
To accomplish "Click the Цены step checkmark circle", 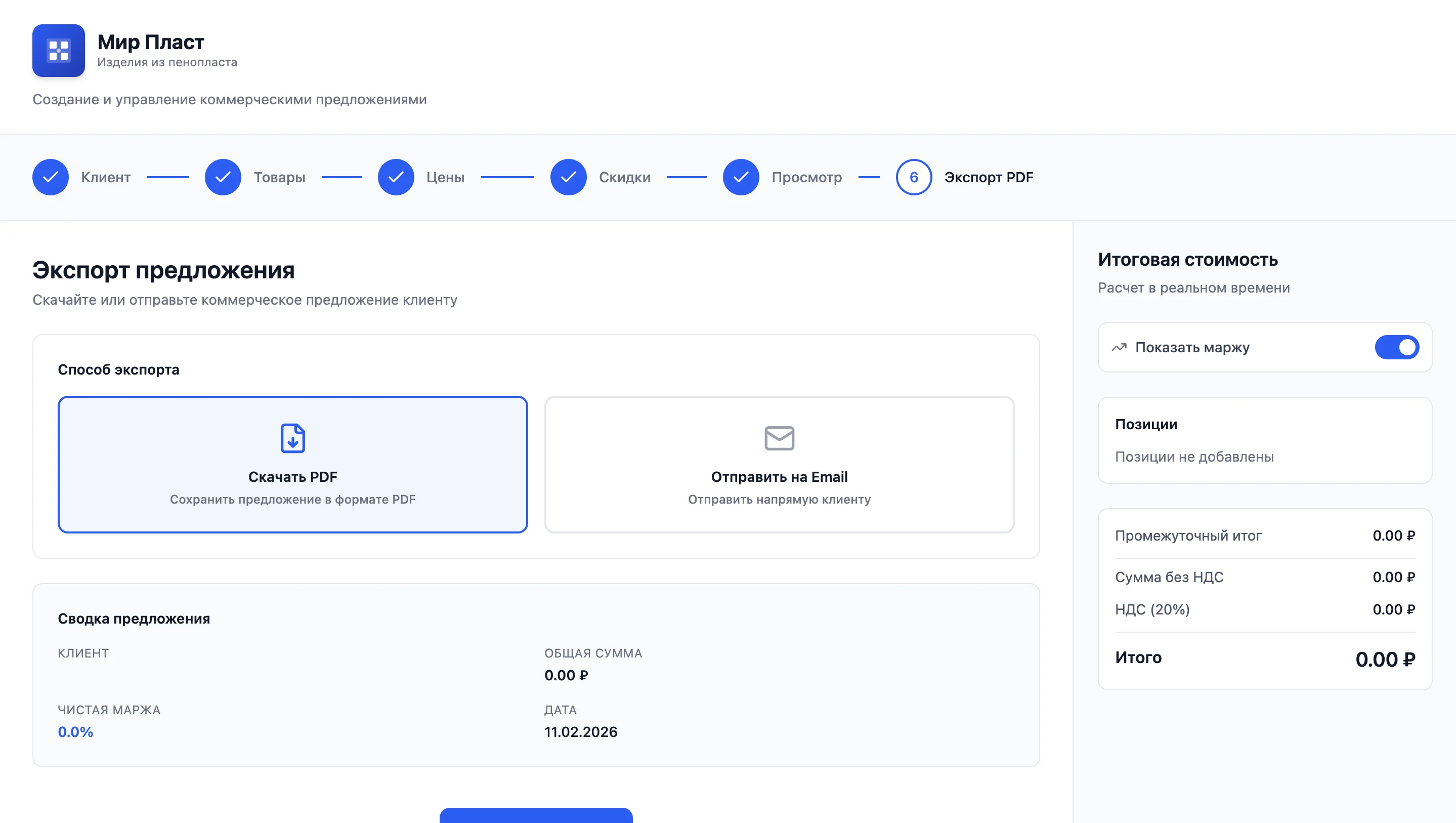I will coord(396,177).
